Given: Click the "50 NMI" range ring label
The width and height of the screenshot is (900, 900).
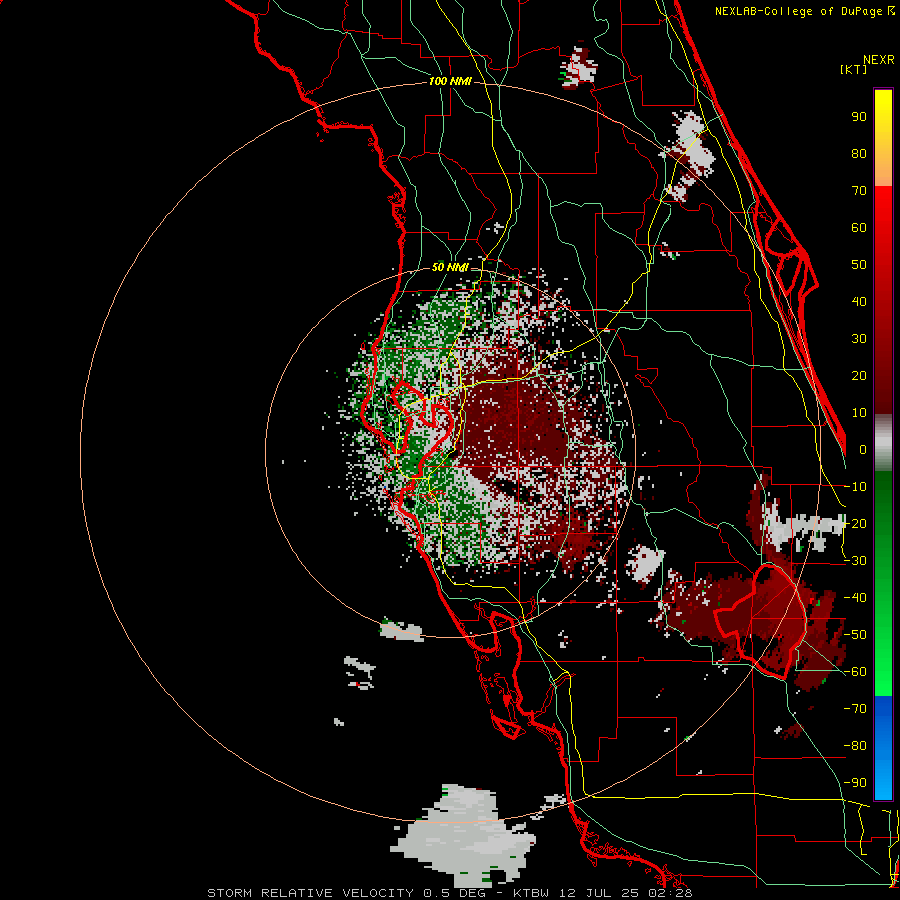Looking at the screenshot, I should (450, 267).
